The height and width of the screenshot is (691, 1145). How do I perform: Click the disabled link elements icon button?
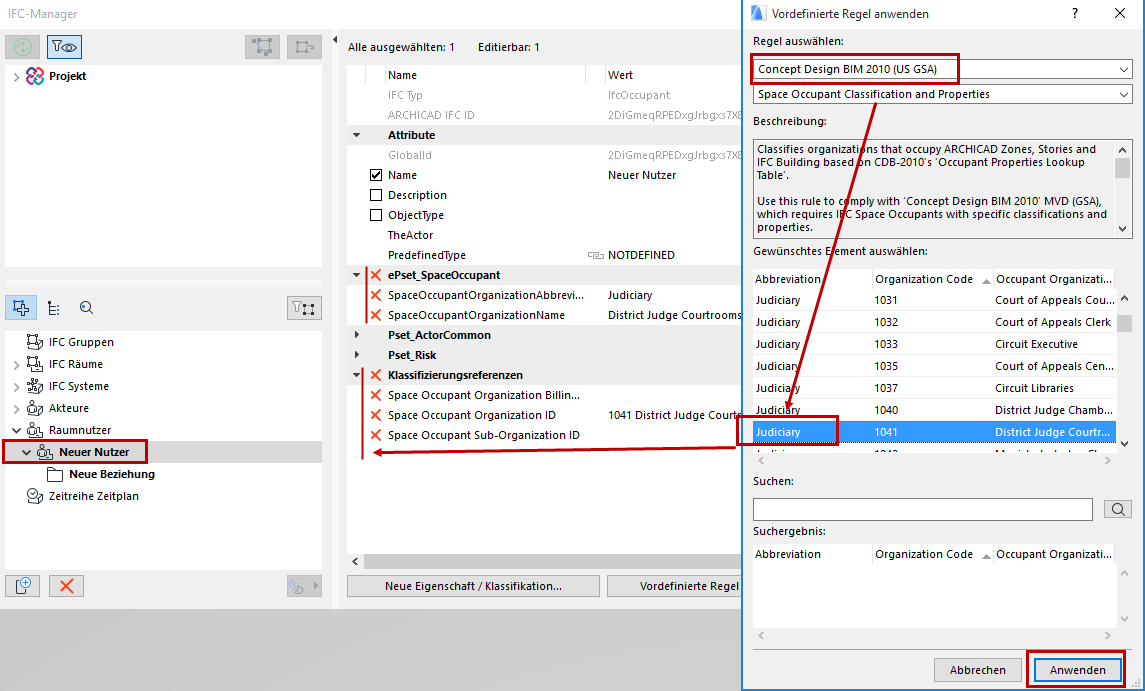pyautogui.click(x=304, y=586)
